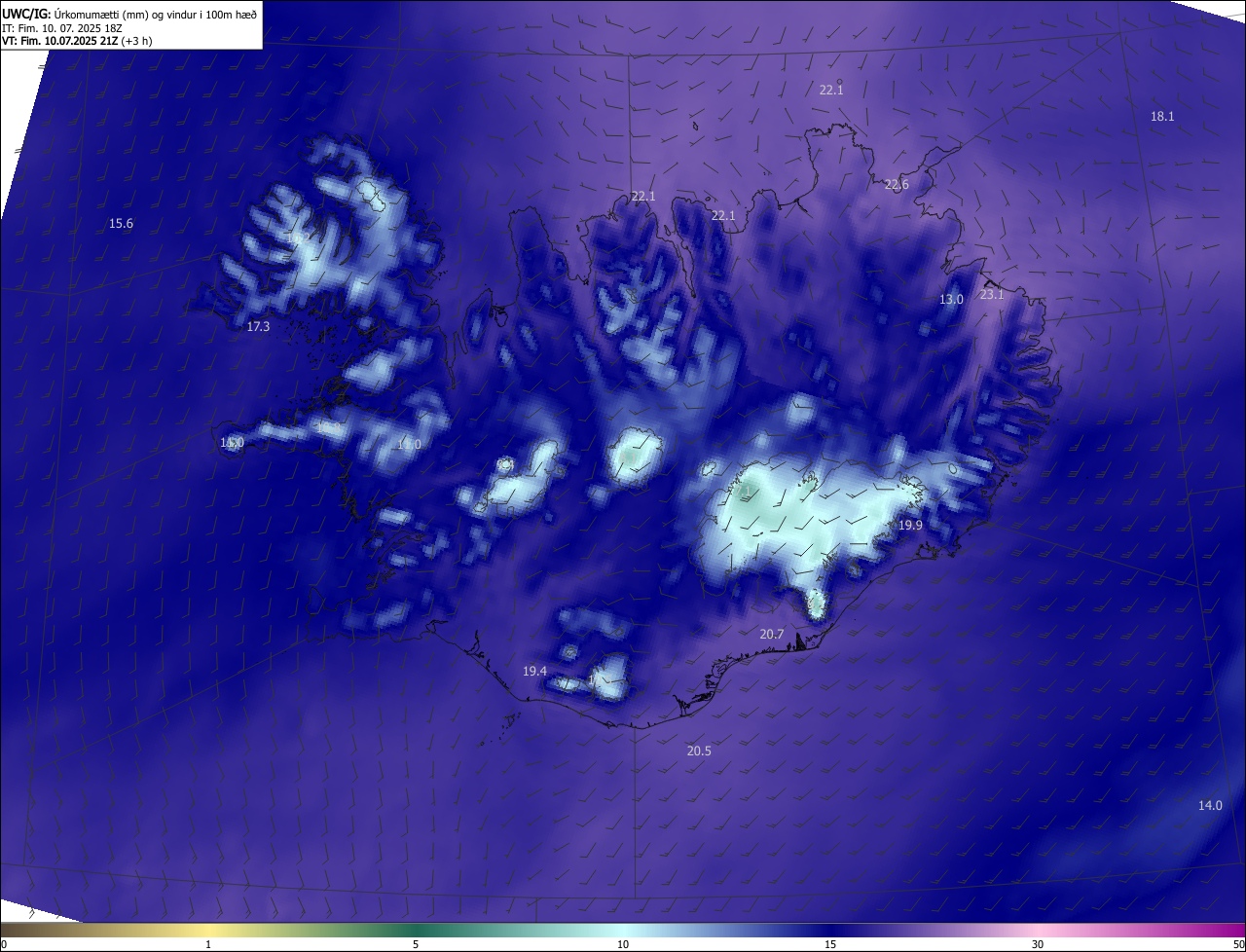Select the 'IT: Fim. 10. 07. 2025 18Z' line

point(63,27)
